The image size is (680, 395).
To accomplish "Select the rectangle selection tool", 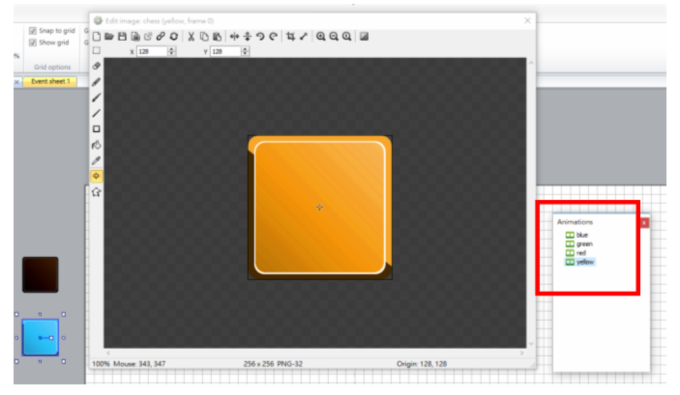I will (x=96, y=51).
